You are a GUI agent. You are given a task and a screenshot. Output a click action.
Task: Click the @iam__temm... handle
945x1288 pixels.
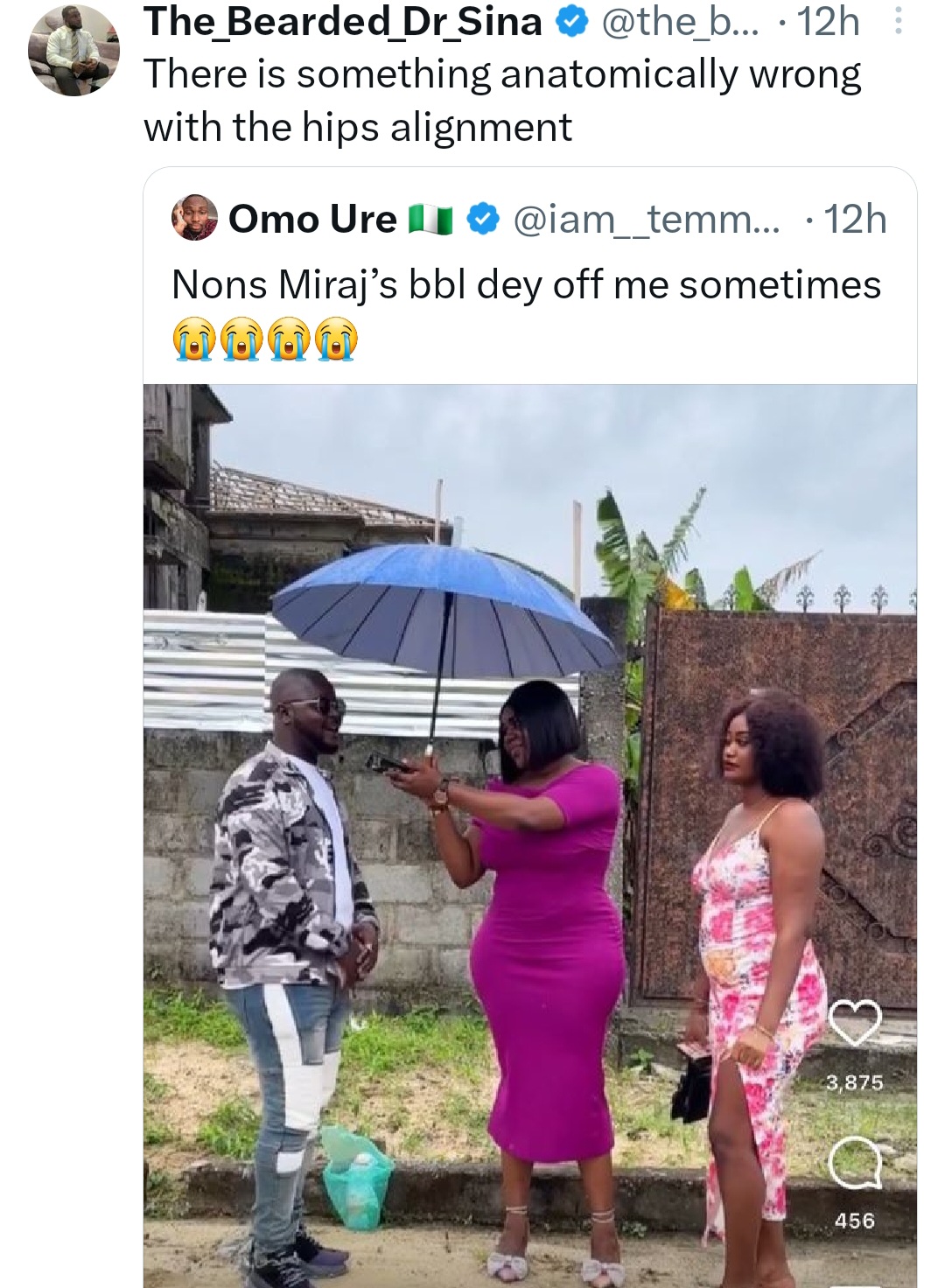click(644, 220)
